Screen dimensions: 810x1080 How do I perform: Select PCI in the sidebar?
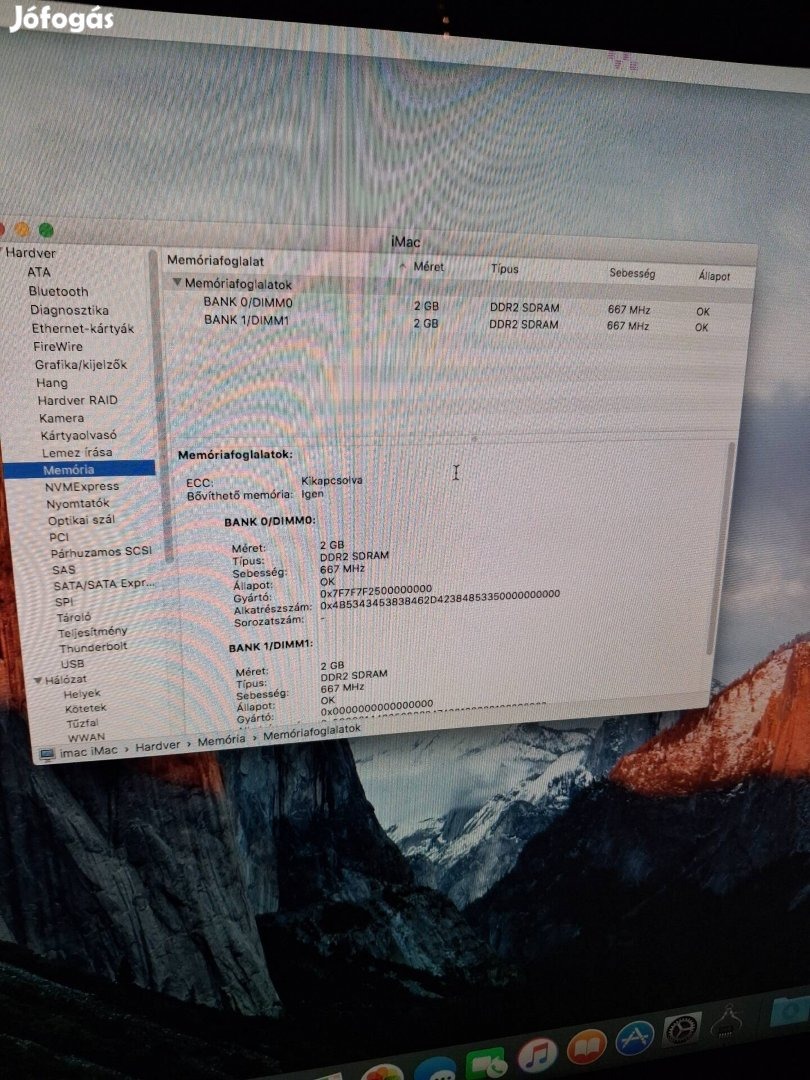[59, 537]
